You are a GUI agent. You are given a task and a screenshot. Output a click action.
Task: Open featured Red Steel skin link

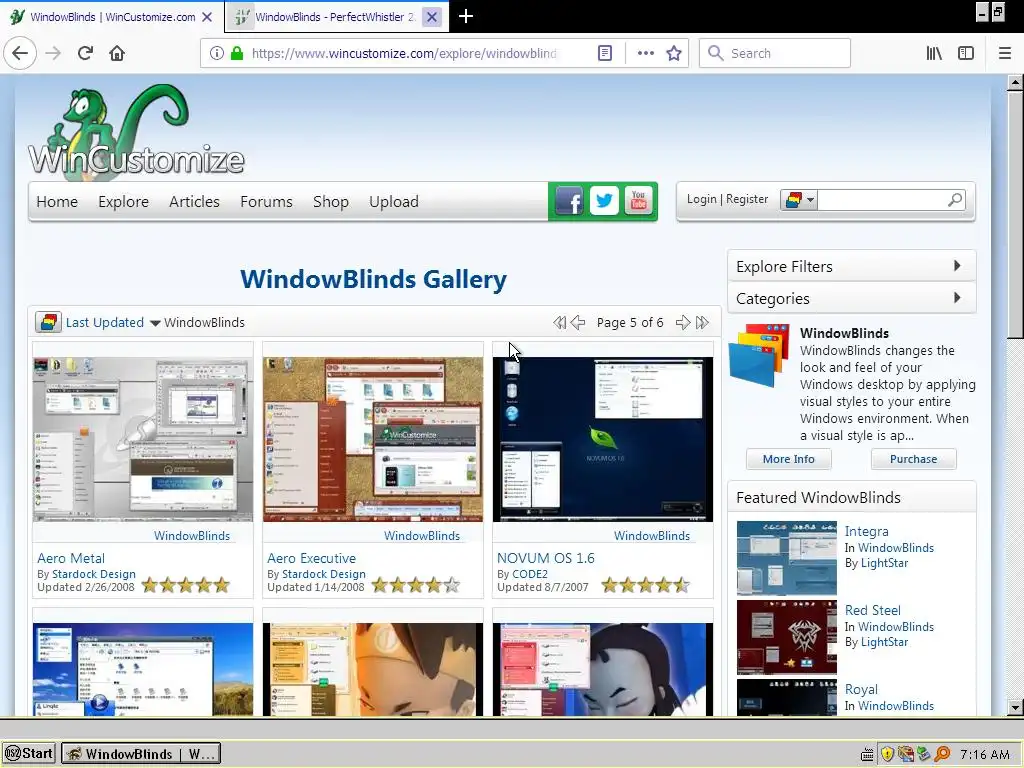[872, 611]
